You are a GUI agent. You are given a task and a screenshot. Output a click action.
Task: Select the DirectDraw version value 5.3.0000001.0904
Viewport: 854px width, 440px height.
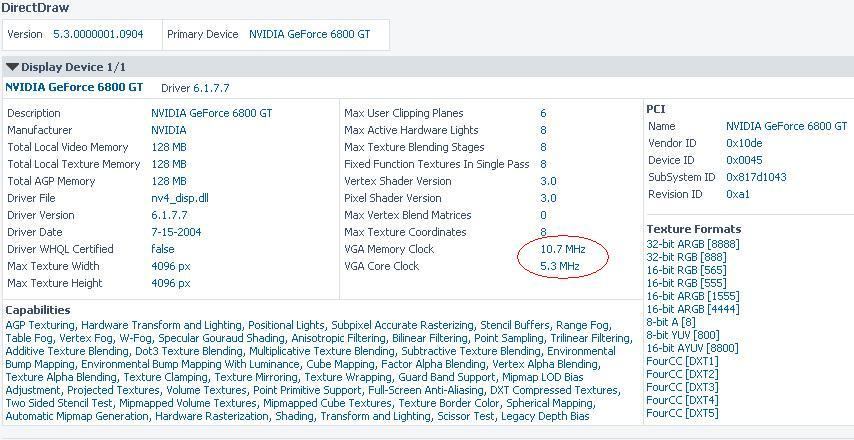(98, 34)
